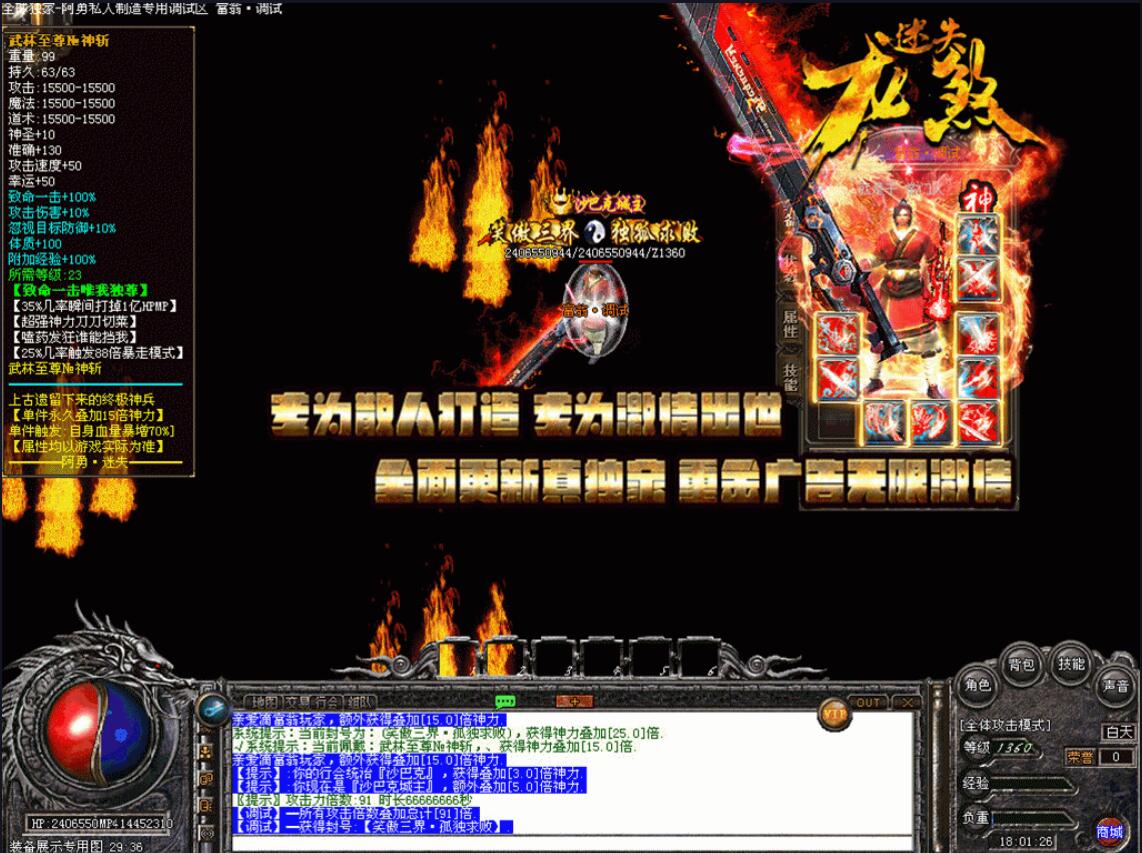This screenshot has height=853, width=1142.
Task: Open the 商城 shop orb
Action: pos(1109,831)
